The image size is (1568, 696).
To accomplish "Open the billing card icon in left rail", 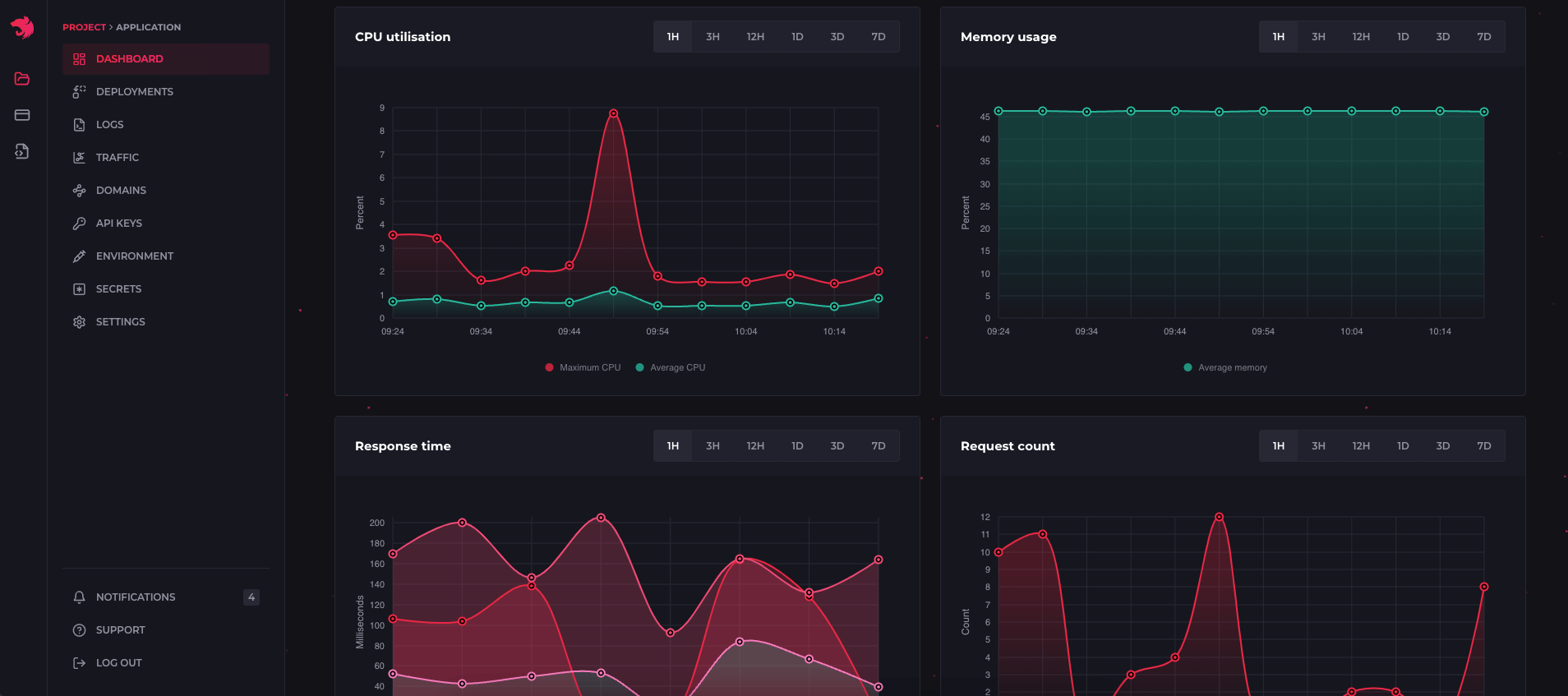I will (22, 115).
